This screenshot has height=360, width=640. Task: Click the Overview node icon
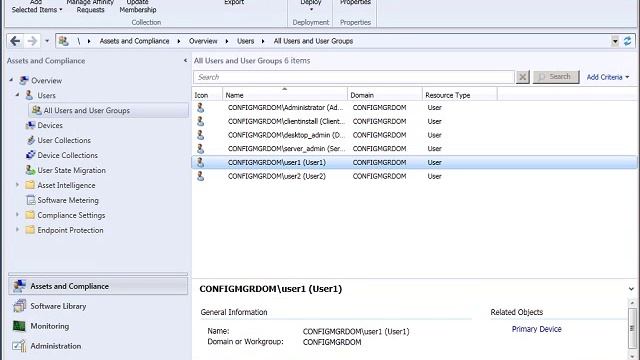tap(24, 80)
